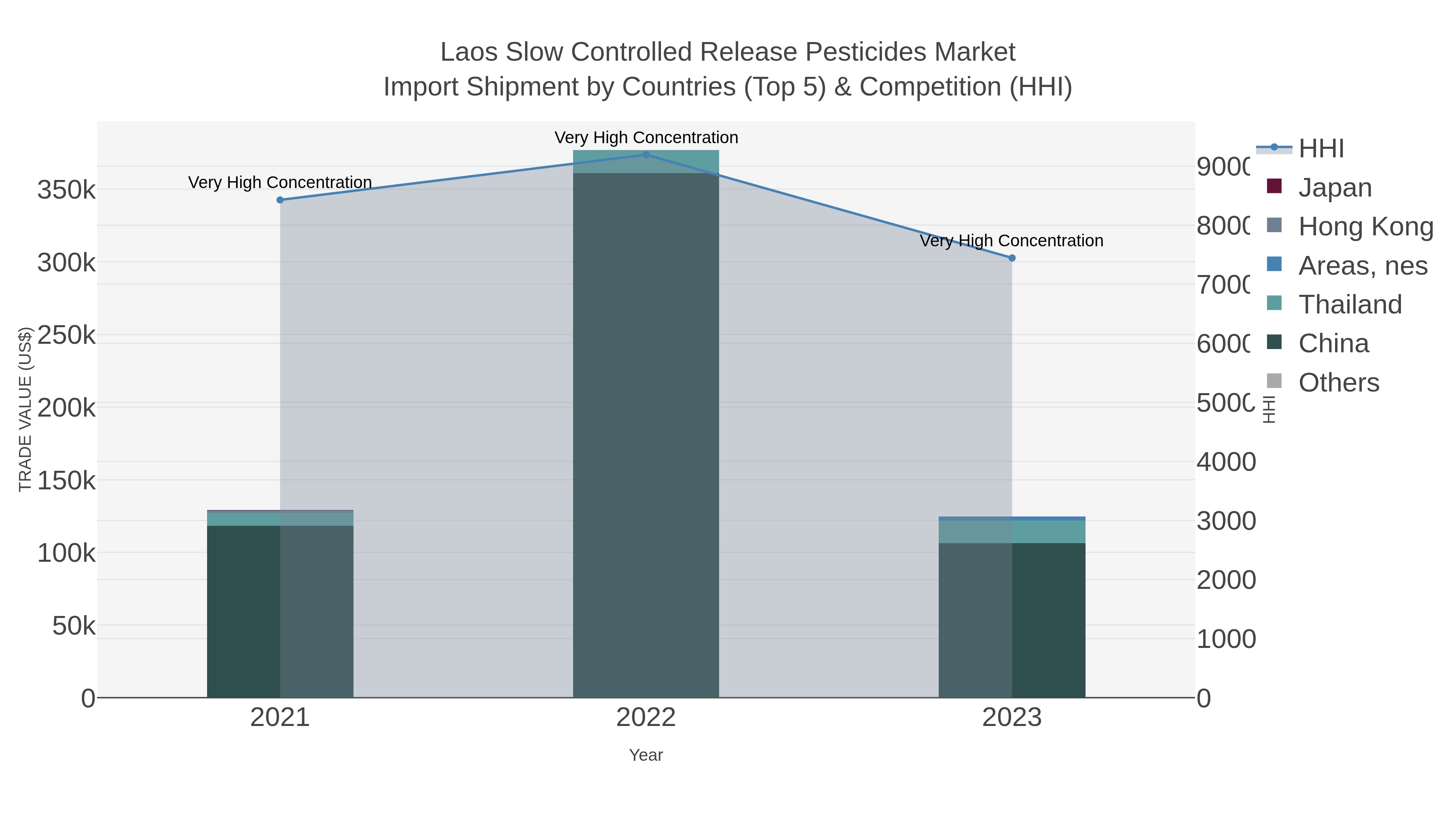Click the 50k y-axis tick label

(x=74, y=626)
